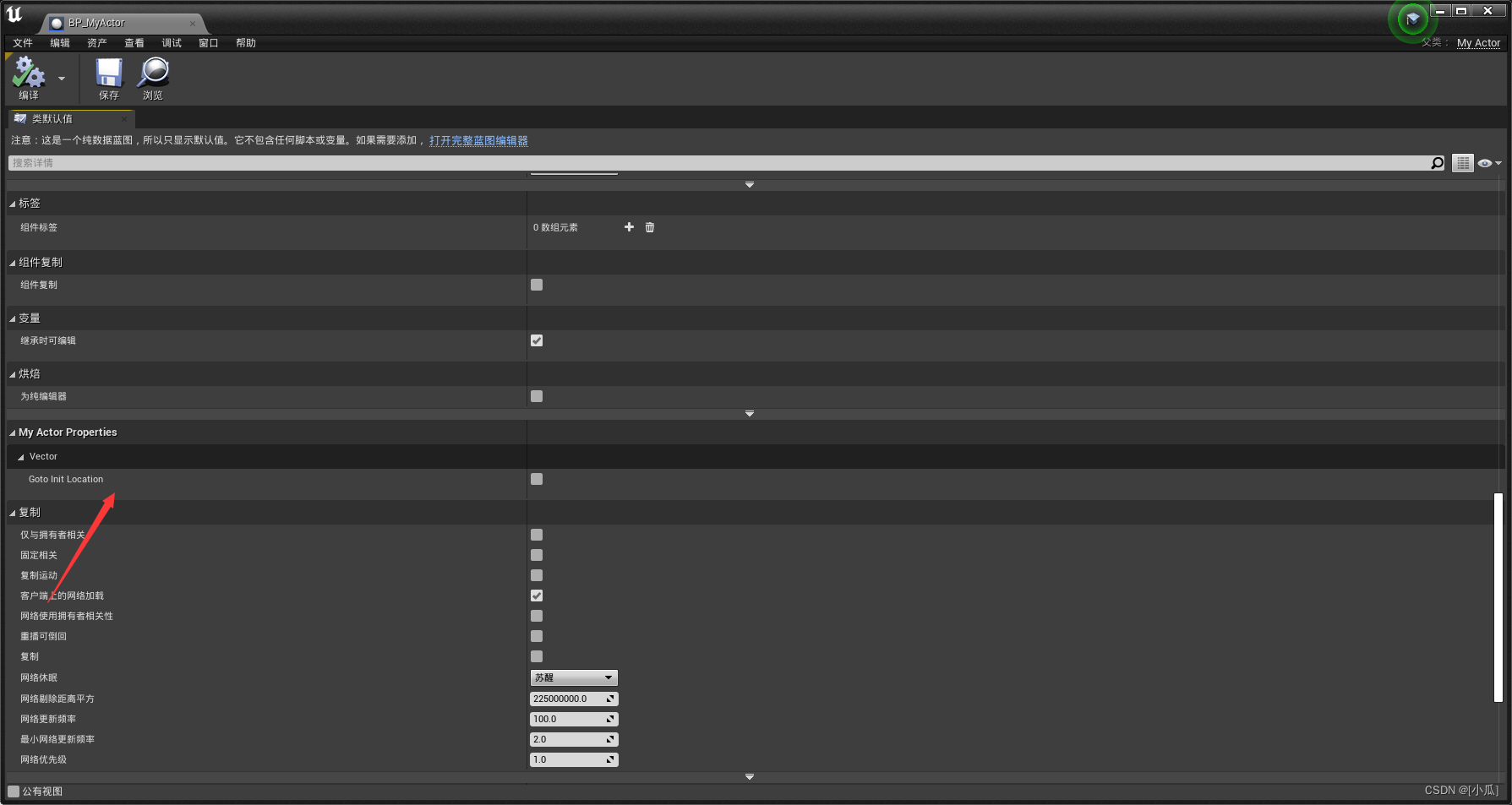Open the 调试 menu
The height and width of the screenshot is (805, 1512).
(172, 43)
